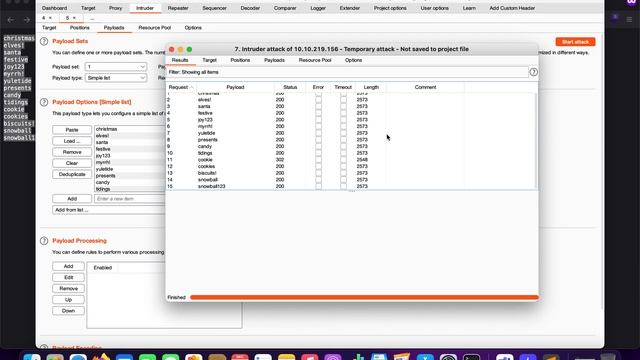Image resolution: width=640 pixels, height=360 pixels.
Task: Sort results by the Status column
Action: click(x=290, y=87)
